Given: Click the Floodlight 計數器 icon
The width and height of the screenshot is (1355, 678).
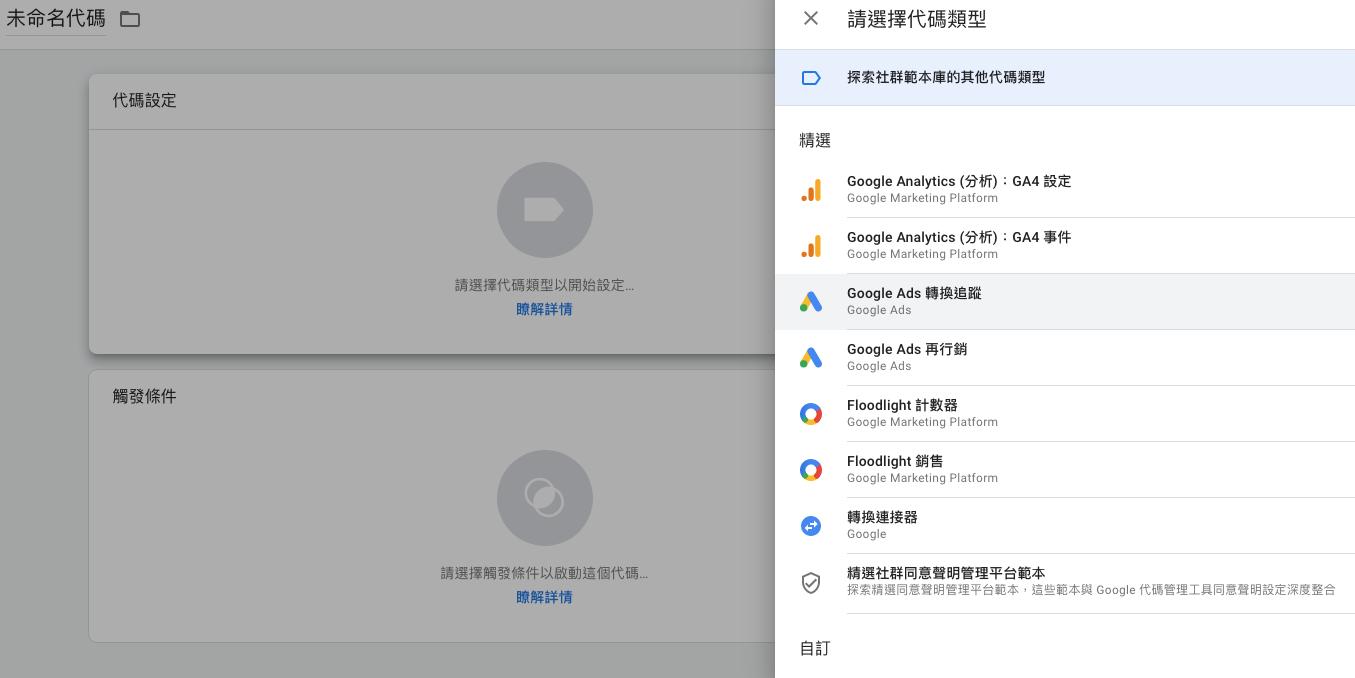Looking at the screenshot, I should coord(811,414).
